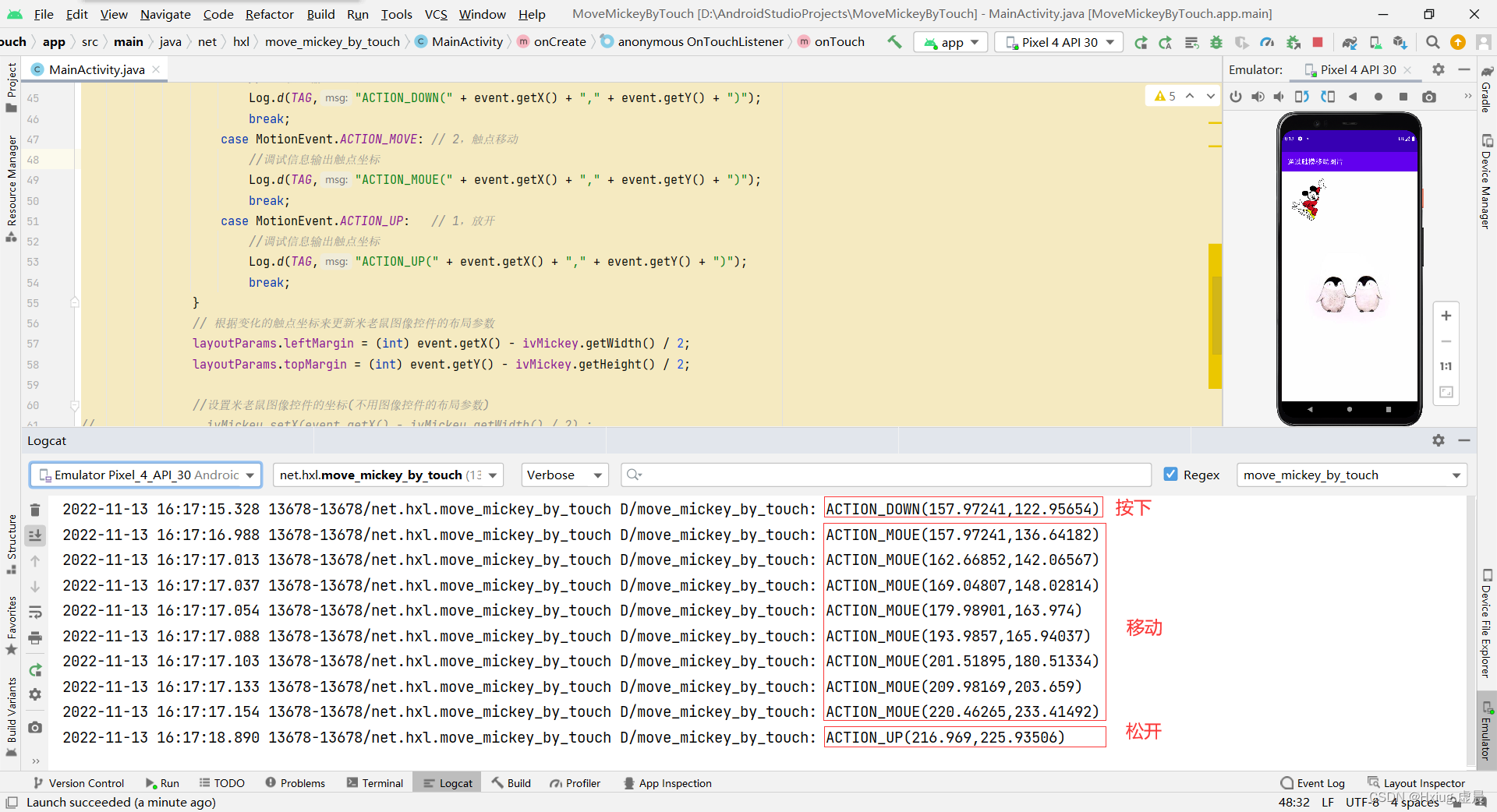Select the MainActivity.java editor tab
Viewport: 1497px width, 812px height.
point(95,69)
